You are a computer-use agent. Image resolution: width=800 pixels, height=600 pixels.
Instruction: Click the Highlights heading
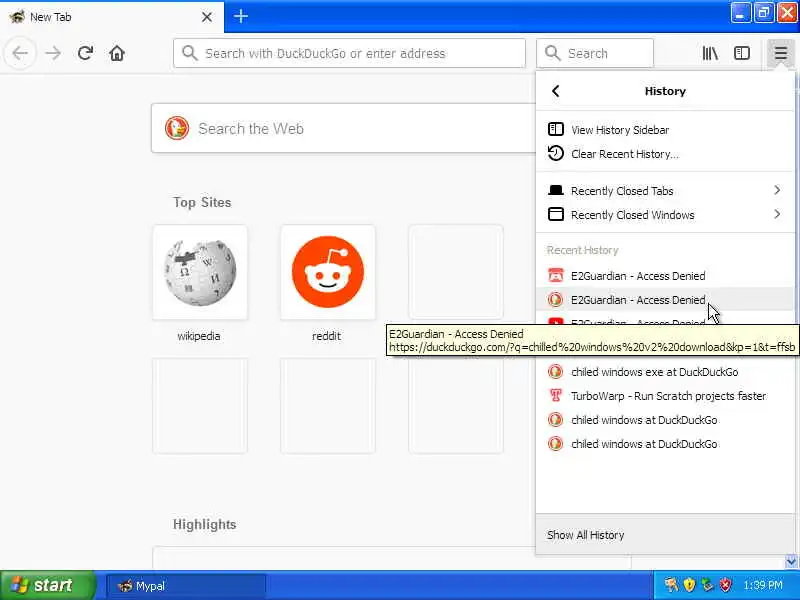tap(205, 524)
